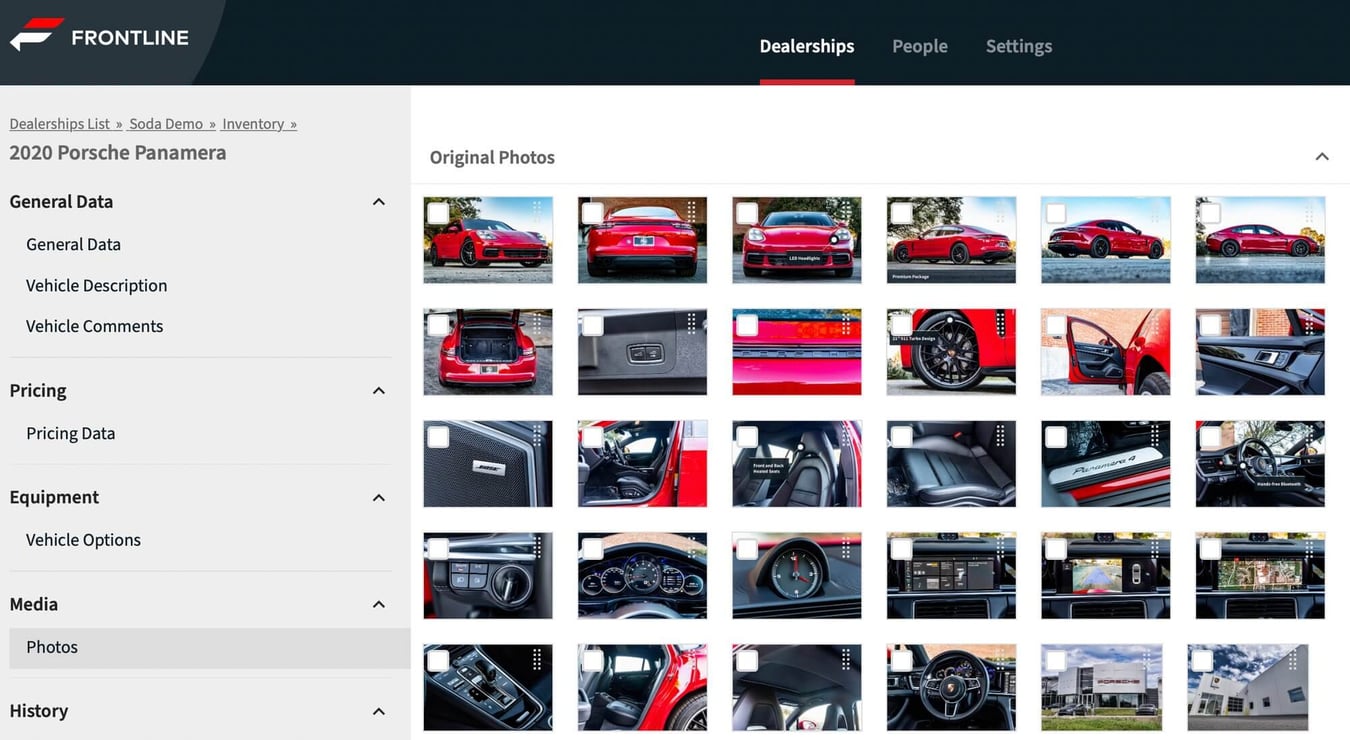Tick checkbox on open red door photo
This screenshot has width=1350, height=740.
pos(1056,325)
